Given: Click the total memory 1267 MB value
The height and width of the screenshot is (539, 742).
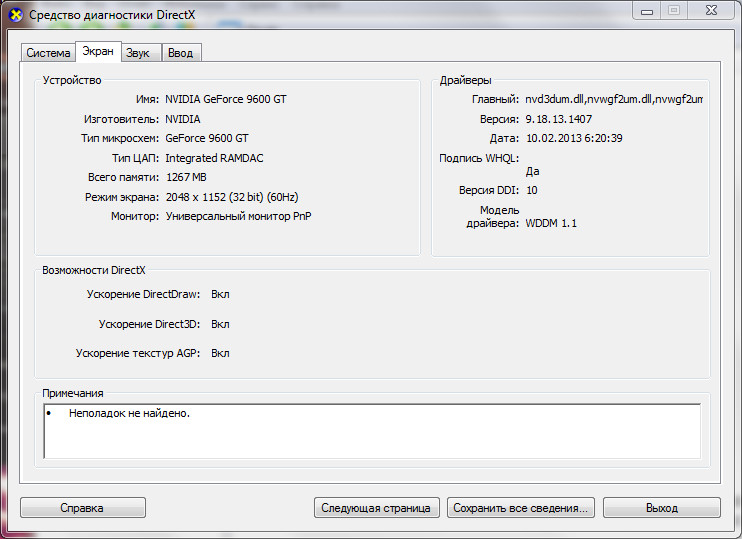Looking at the screenshot, I should (186, 177).
